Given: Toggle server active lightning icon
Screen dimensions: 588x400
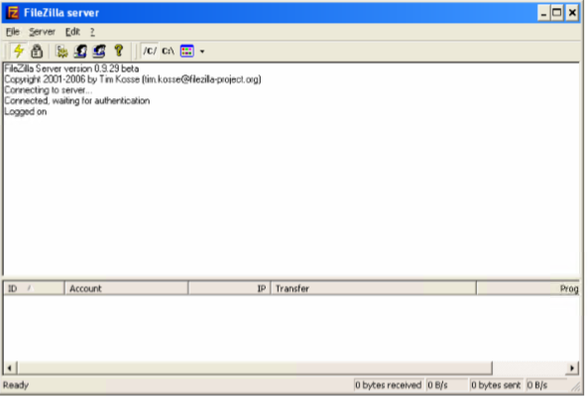Looking at the screenshot, I should [18, 51].
